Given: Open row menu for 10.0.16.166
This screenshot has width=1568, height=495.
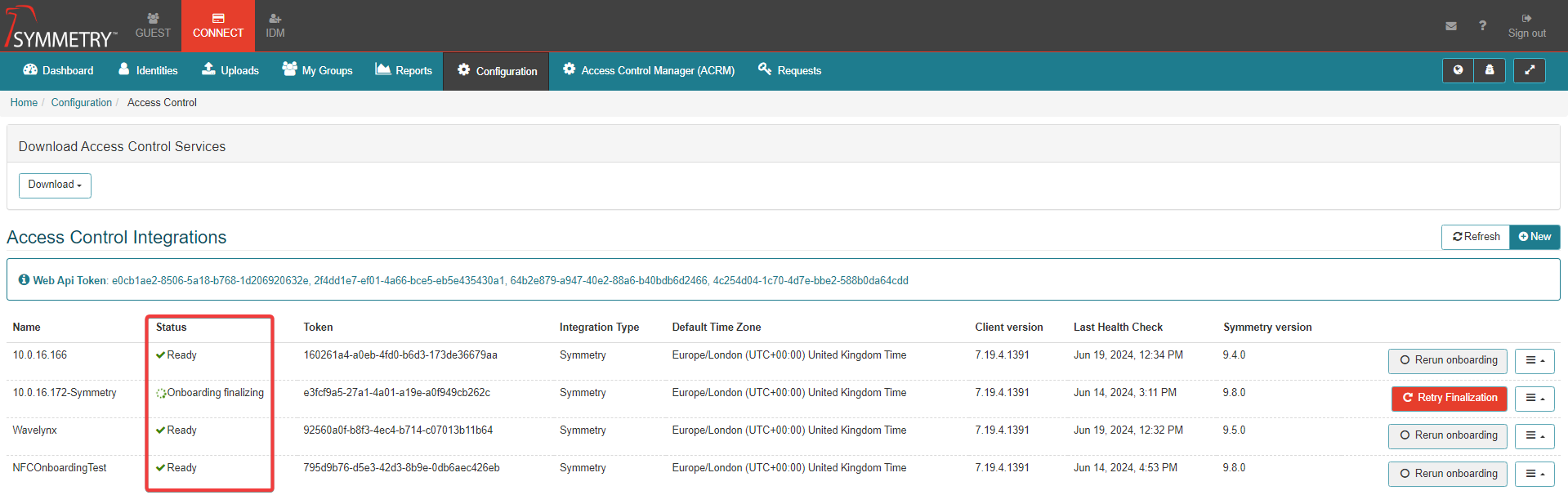Looking at the screenshot, I should tap(1534, 360).
